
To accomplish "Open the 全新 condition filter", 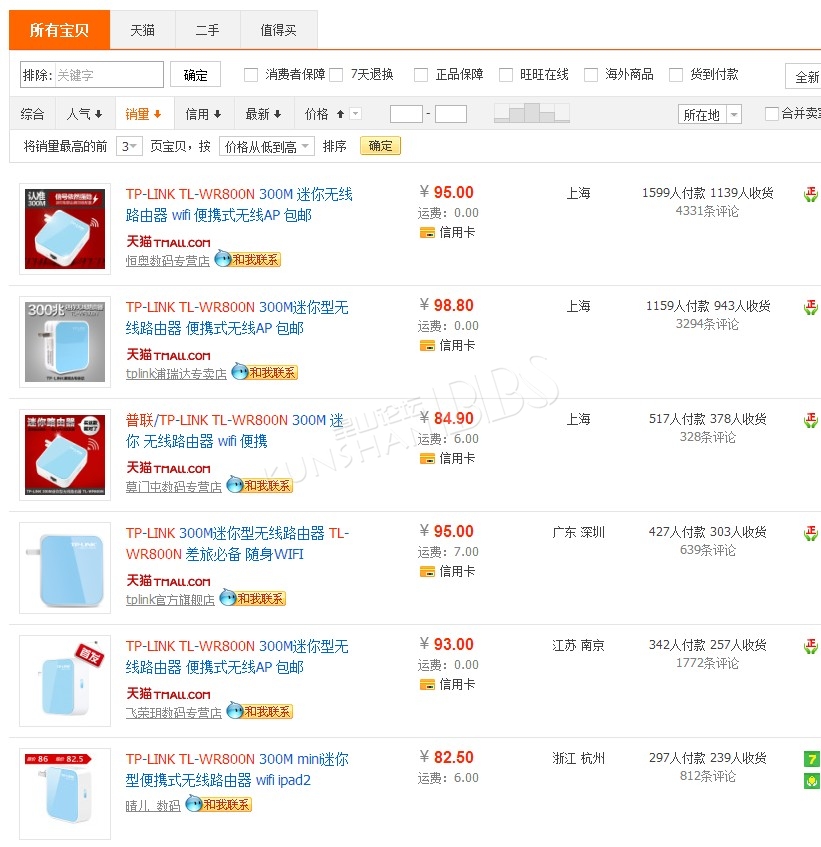I will (x=803, y=76).
